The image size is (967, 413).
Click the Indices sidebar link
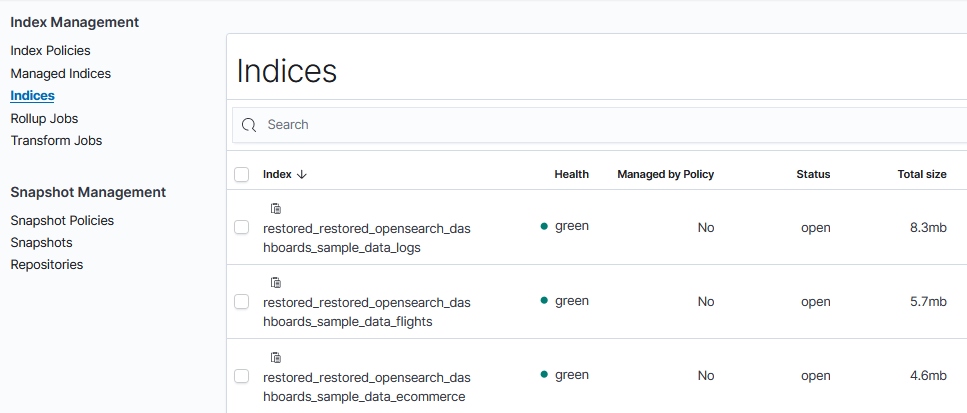click(32, 96)
